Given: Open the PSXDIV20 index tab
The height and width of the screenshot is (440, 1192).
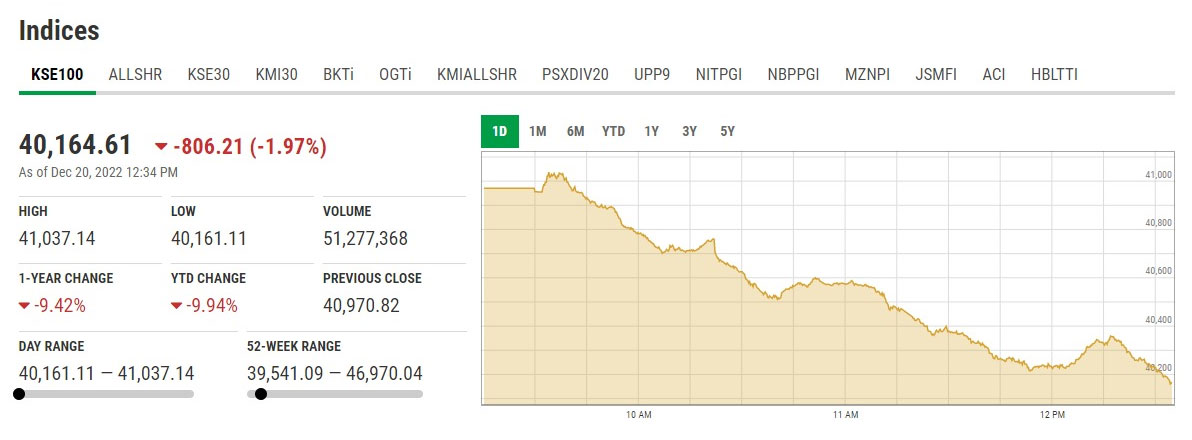Looking at the screenshot, I should [575, 75].
